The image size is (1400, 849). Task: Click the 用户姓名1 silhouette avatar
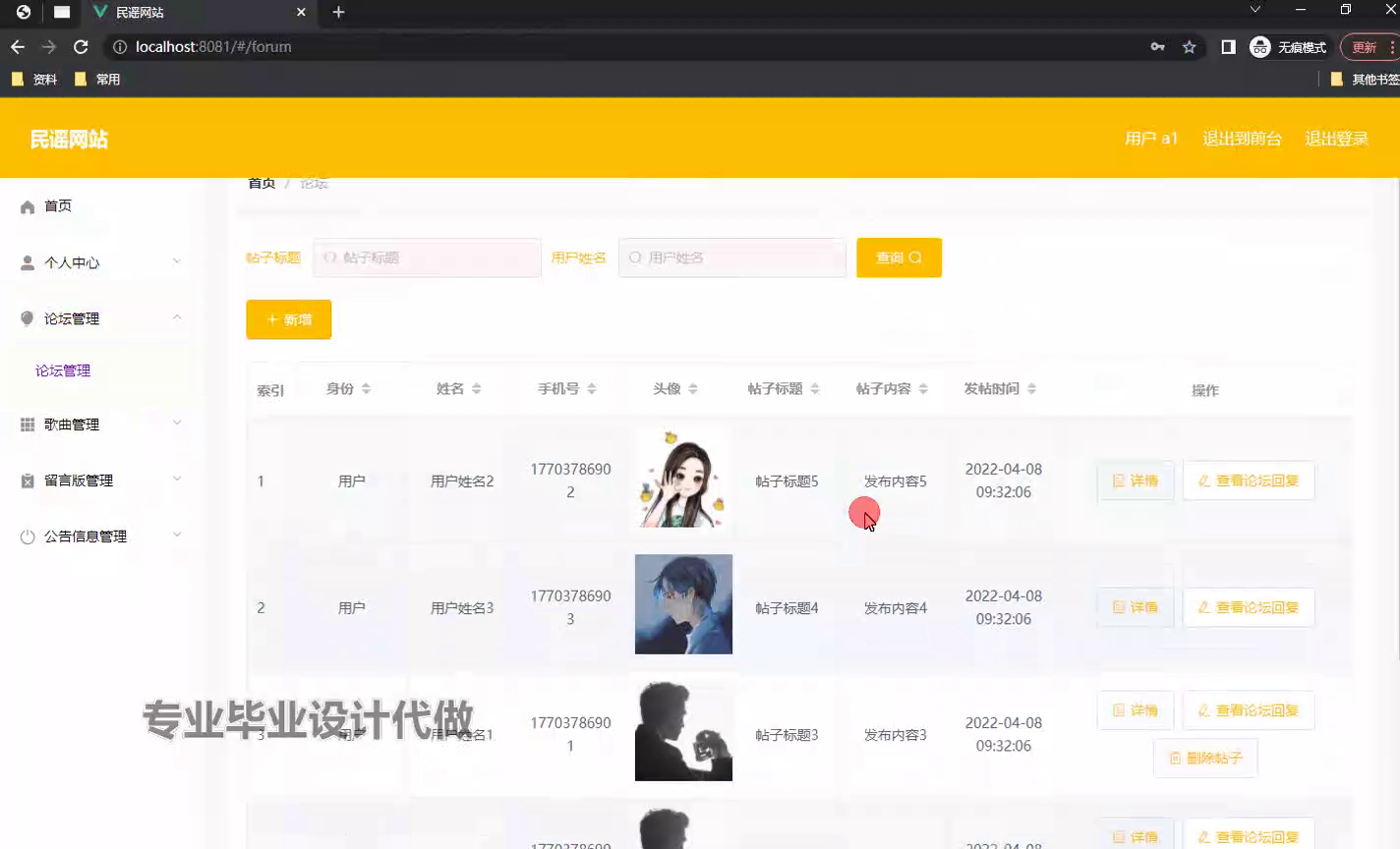pyautogui.click(x=683, y=731)
